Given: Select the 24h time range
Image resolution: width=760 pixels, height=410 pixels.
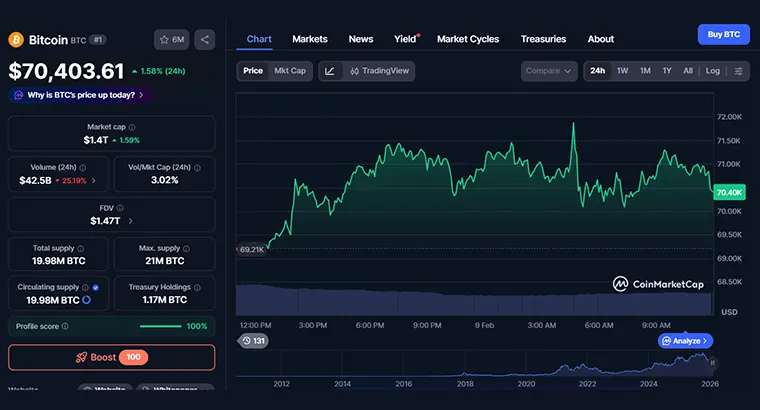Looking at the screenshot, I should click(597, 71).
